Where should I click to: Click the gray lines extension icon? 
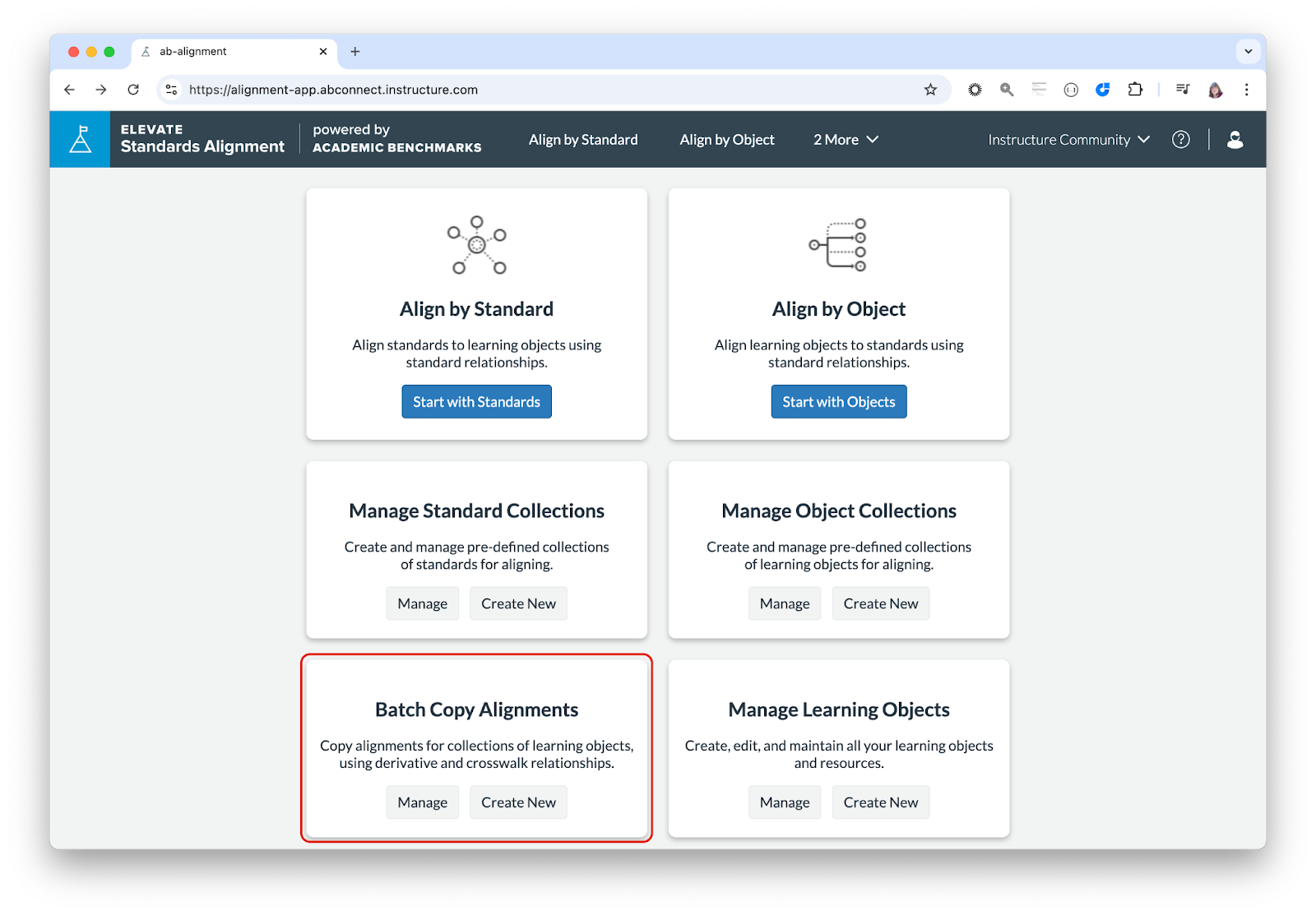click(x=1039, y=90)
